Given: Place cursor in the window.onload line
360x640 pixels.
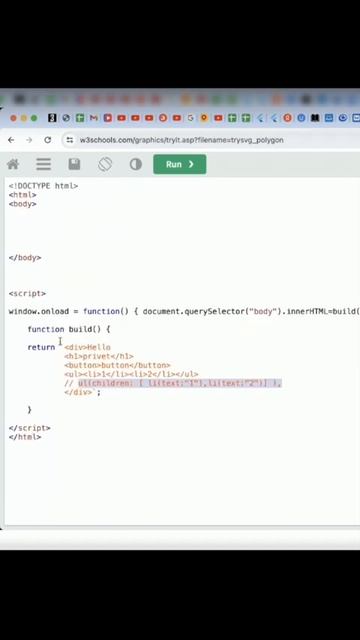Looking at the screenshot, I should [x=184, y=311].
